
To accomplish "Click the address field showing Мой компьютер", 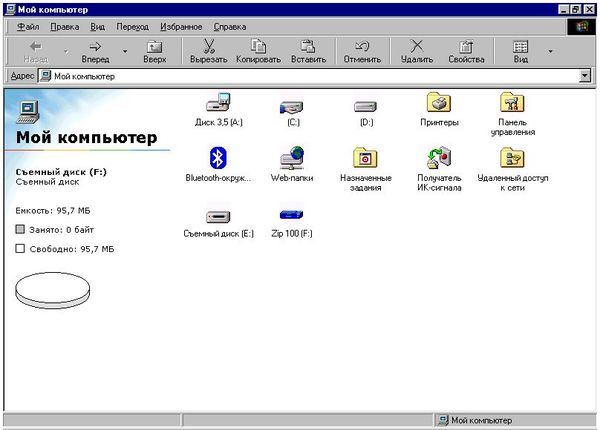I will (300, 76).
